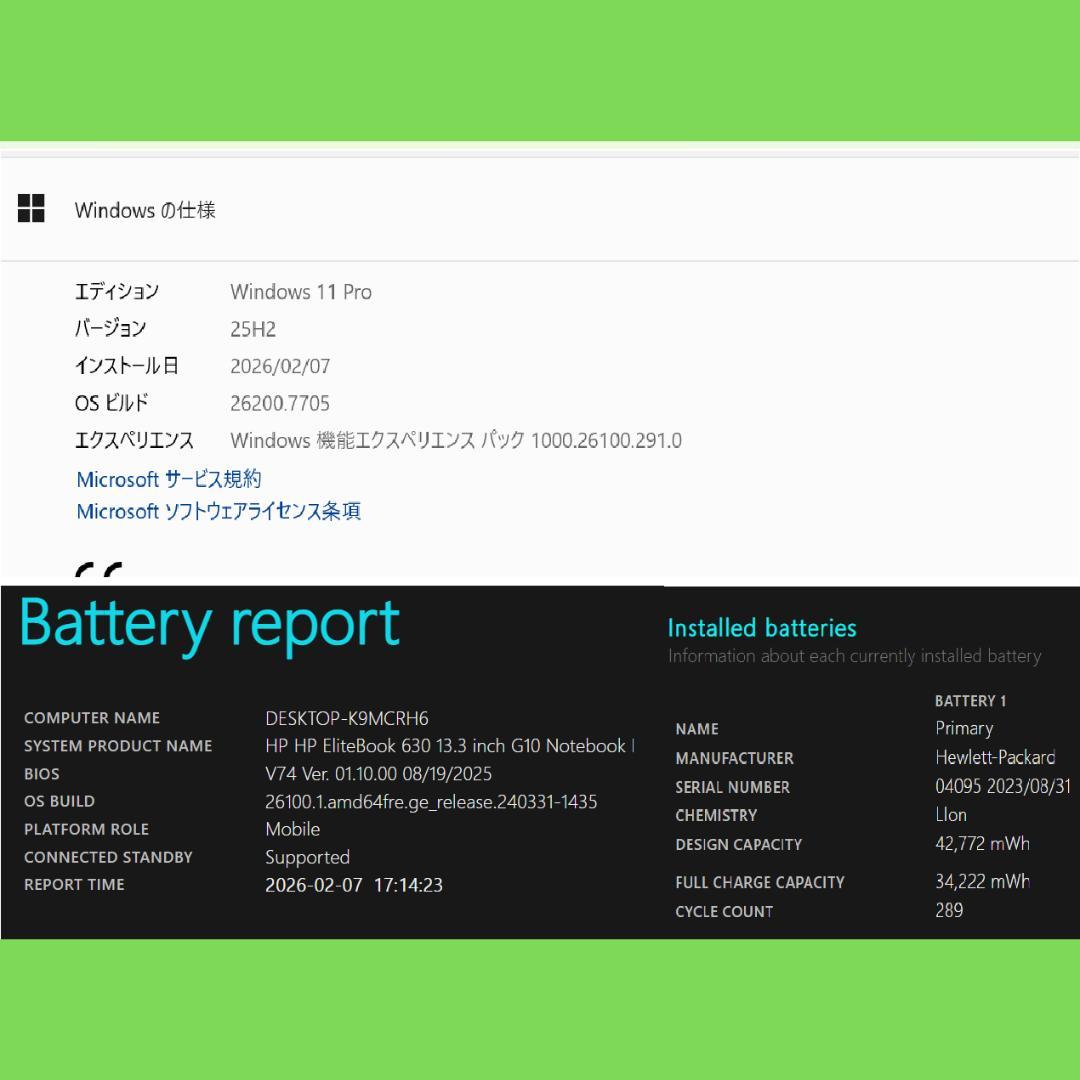This screenshot has height=1080, width=1080.
Task: Select the Windows 11 Pro edition value
Action: point(301,292)
